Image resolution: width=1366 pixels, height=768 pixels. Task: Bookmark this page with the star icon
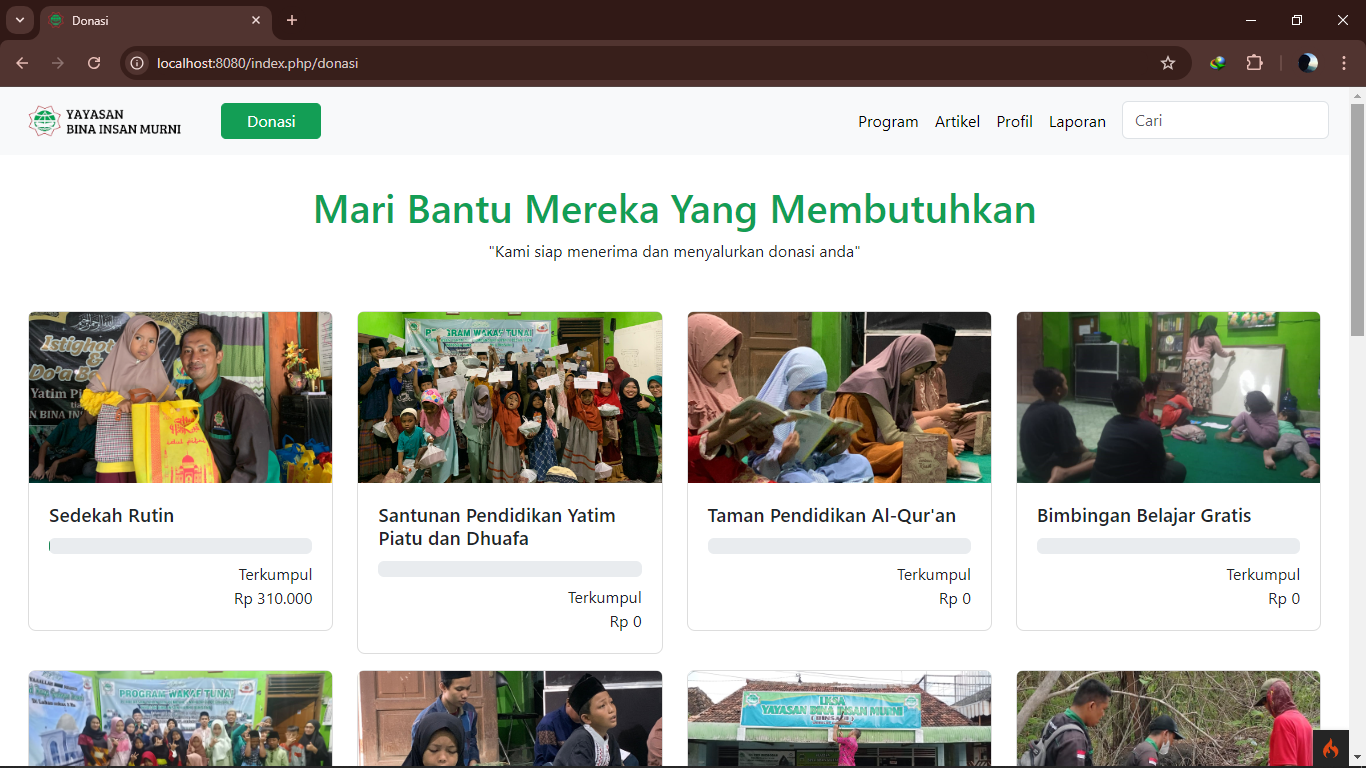[1167, 63]
